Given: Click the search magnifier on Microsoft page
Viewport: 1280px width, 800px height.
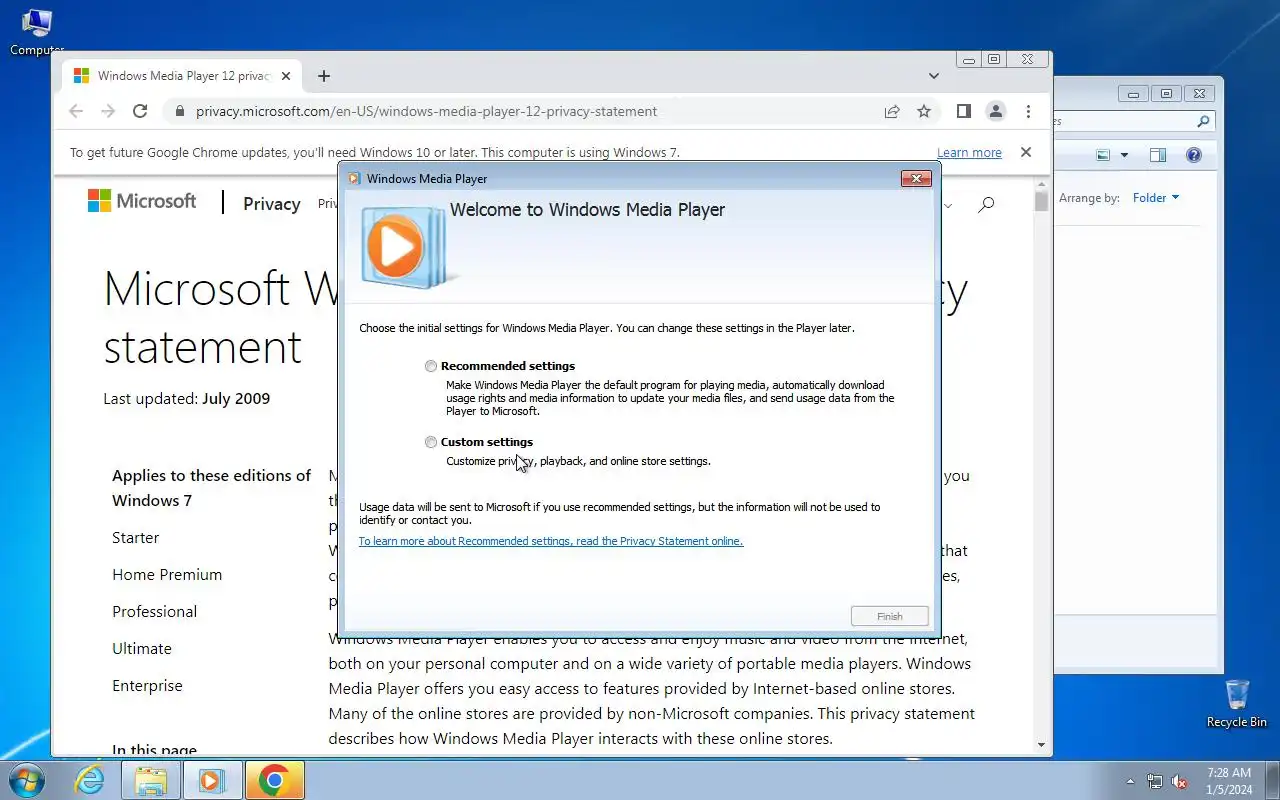Looking at the screenshot, I should tap(986, 204).
